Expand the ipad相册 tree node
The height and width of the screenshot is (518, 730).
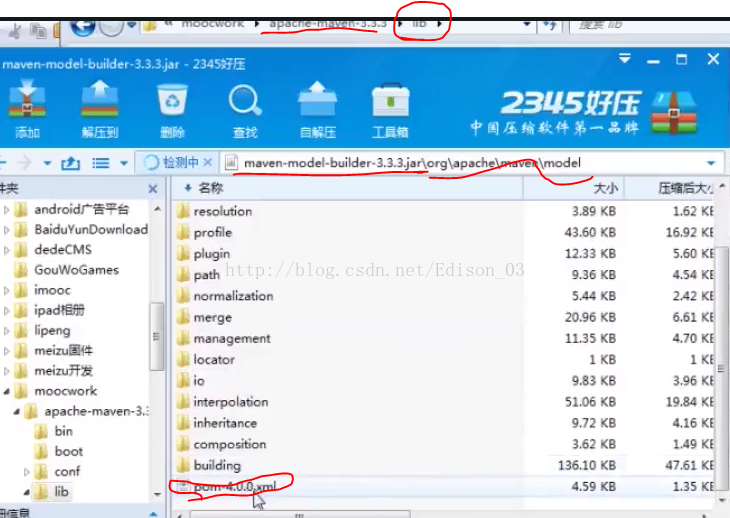(x=6, y=310)
